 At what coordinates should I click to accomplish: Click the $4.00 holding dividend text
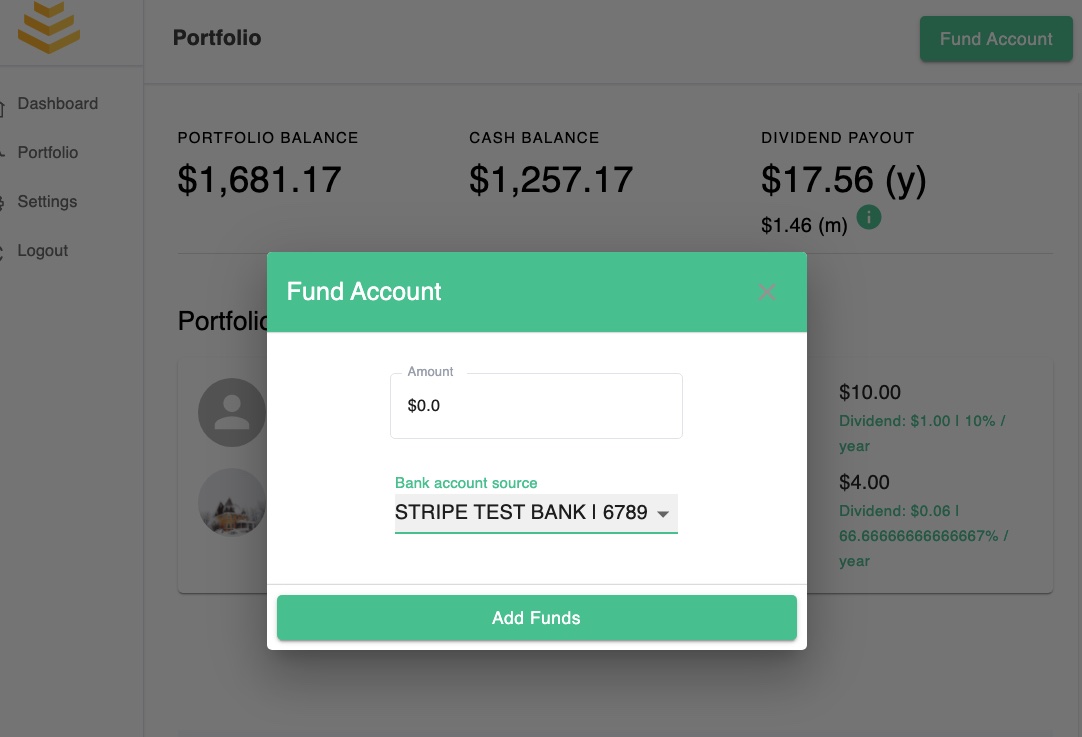[923, 535]
